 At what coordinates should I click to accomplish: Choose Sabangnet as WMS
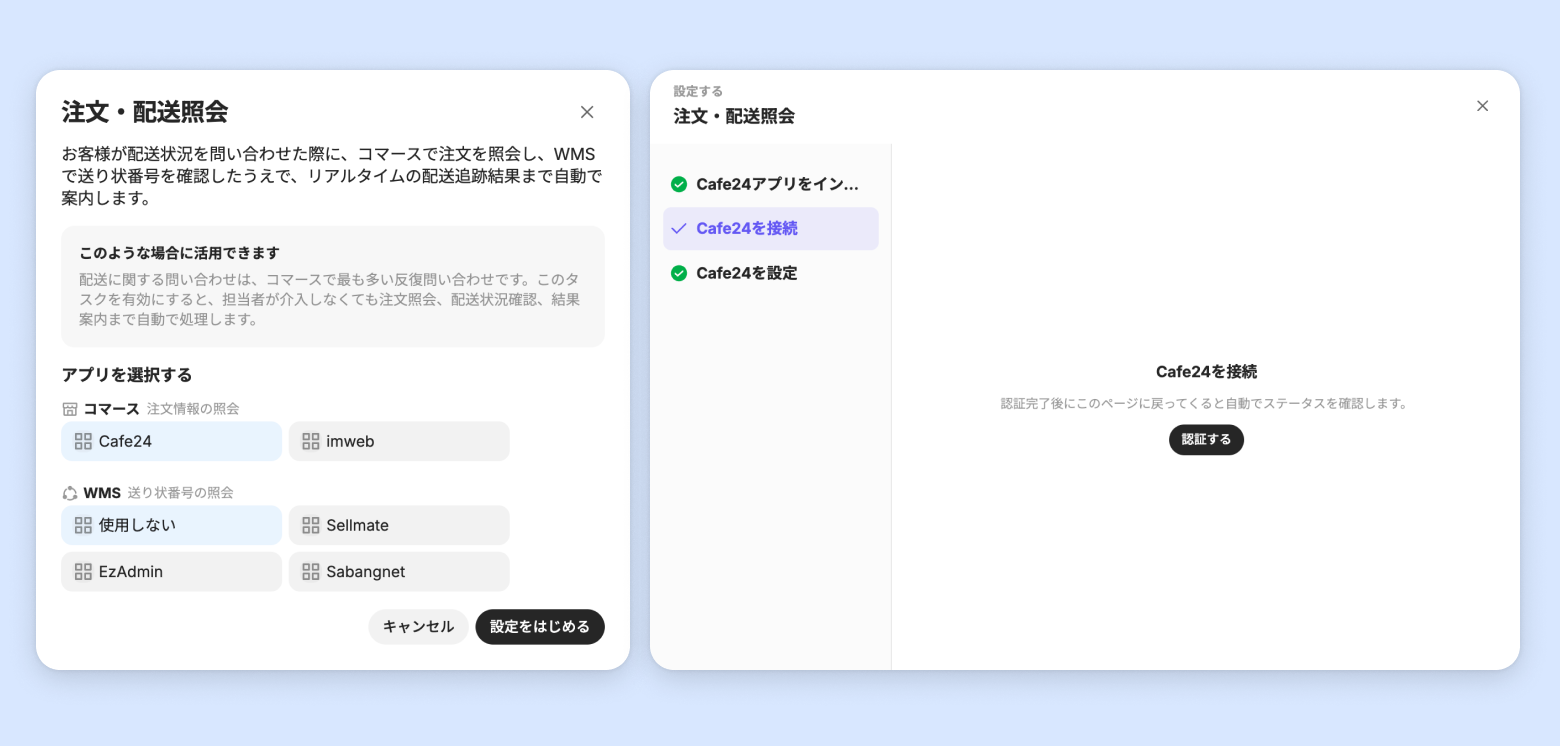click(399, 572)
